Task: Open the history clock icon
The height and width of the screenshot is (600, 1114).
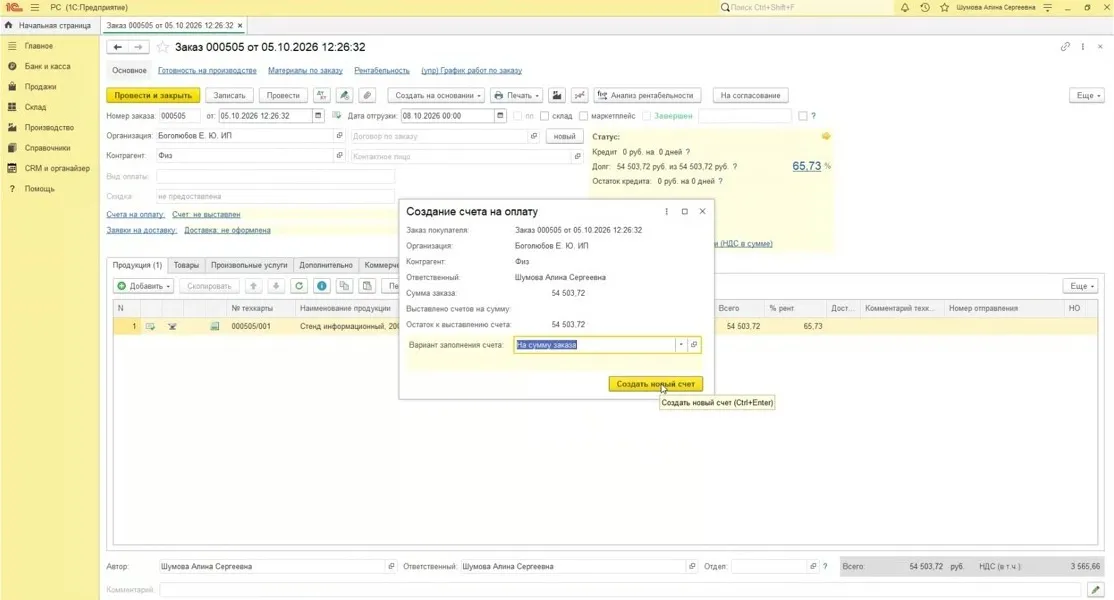Action: (x=924, y=7)
